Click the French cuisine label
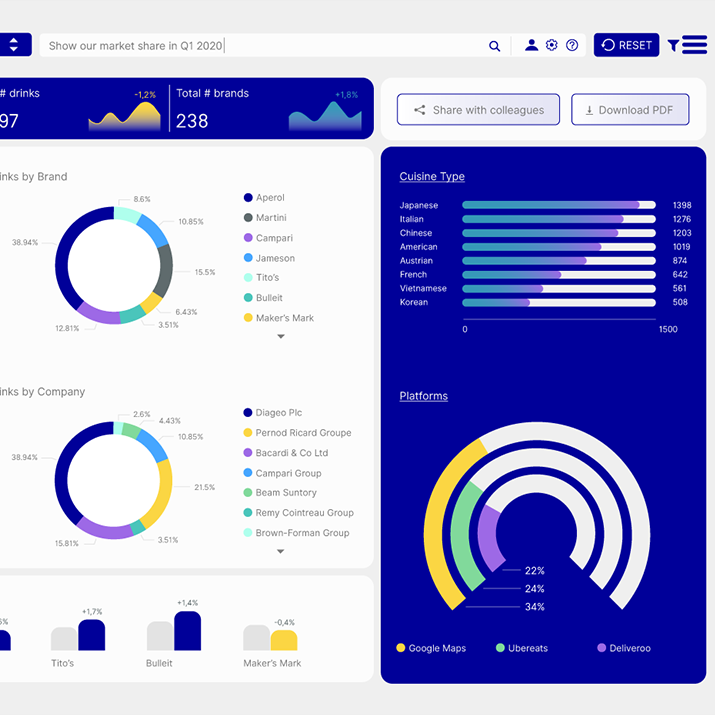Viewport: 715px width, 715px height. coord(413,275)
